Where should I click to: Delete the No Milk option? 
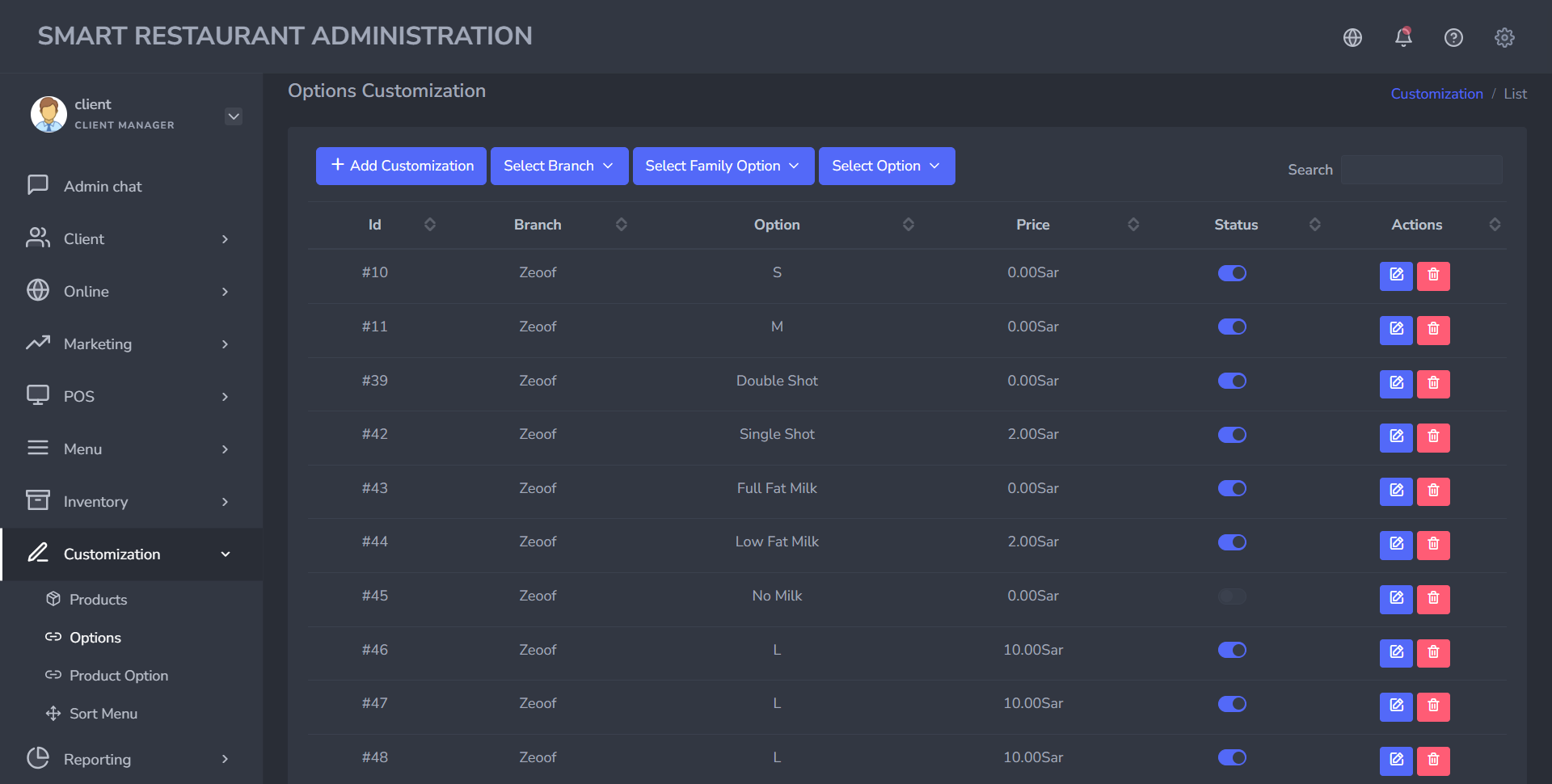tap(1433, 599)
